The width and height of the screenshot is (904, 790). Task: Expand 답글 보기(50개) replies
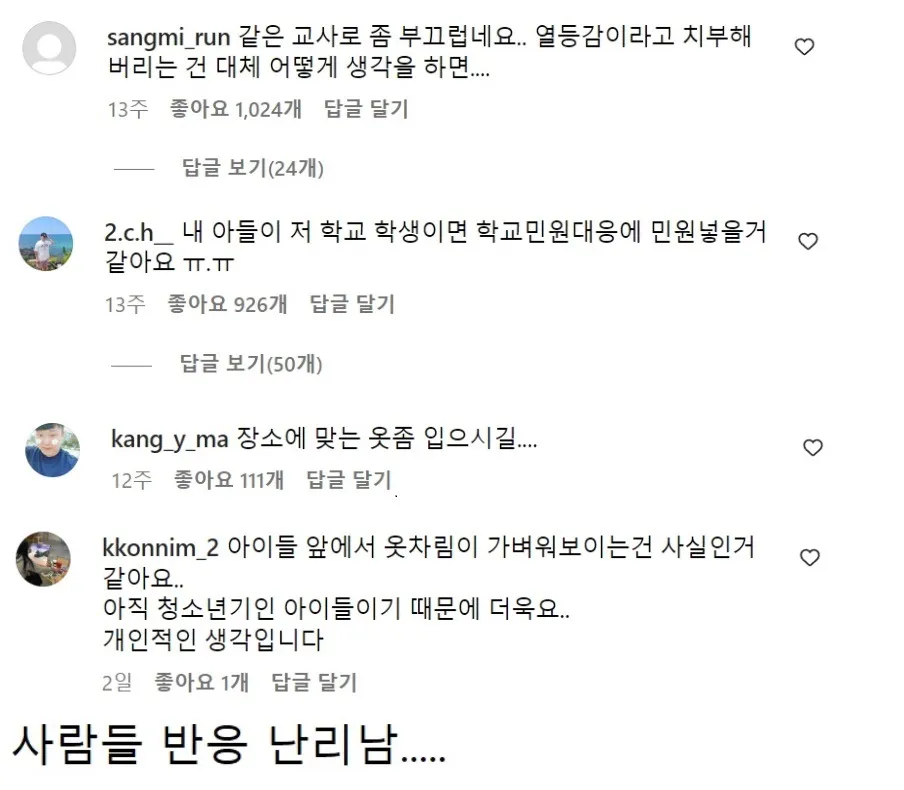tap(251, 363)
